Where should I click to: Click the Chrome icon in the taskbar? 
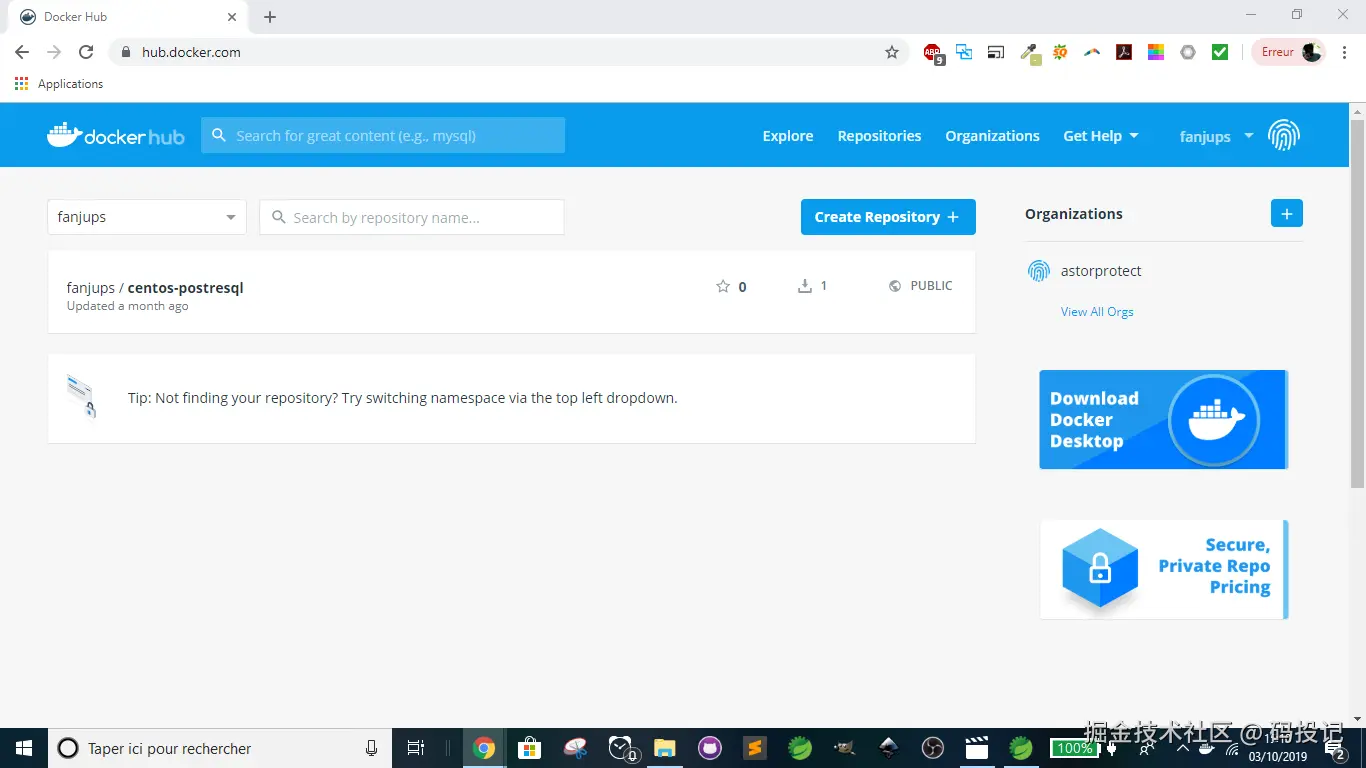484,748
